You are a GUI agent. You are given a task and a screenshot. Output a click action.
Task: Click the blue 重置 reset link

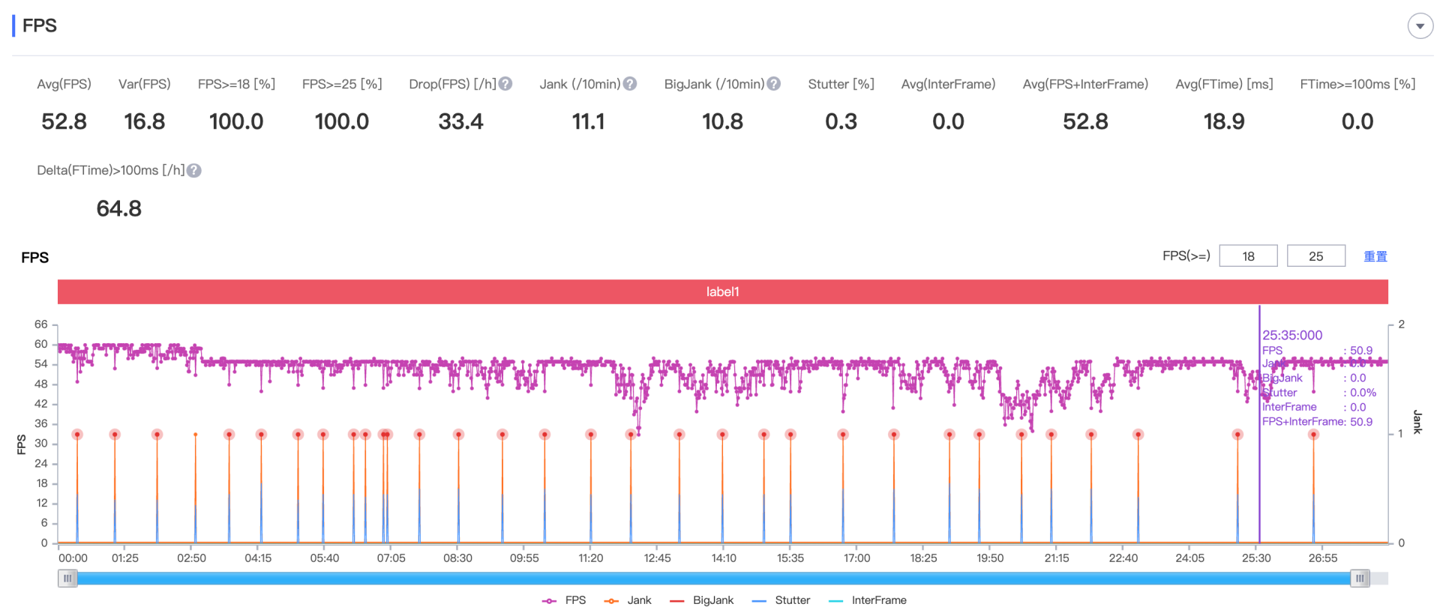pos(1376,257)
